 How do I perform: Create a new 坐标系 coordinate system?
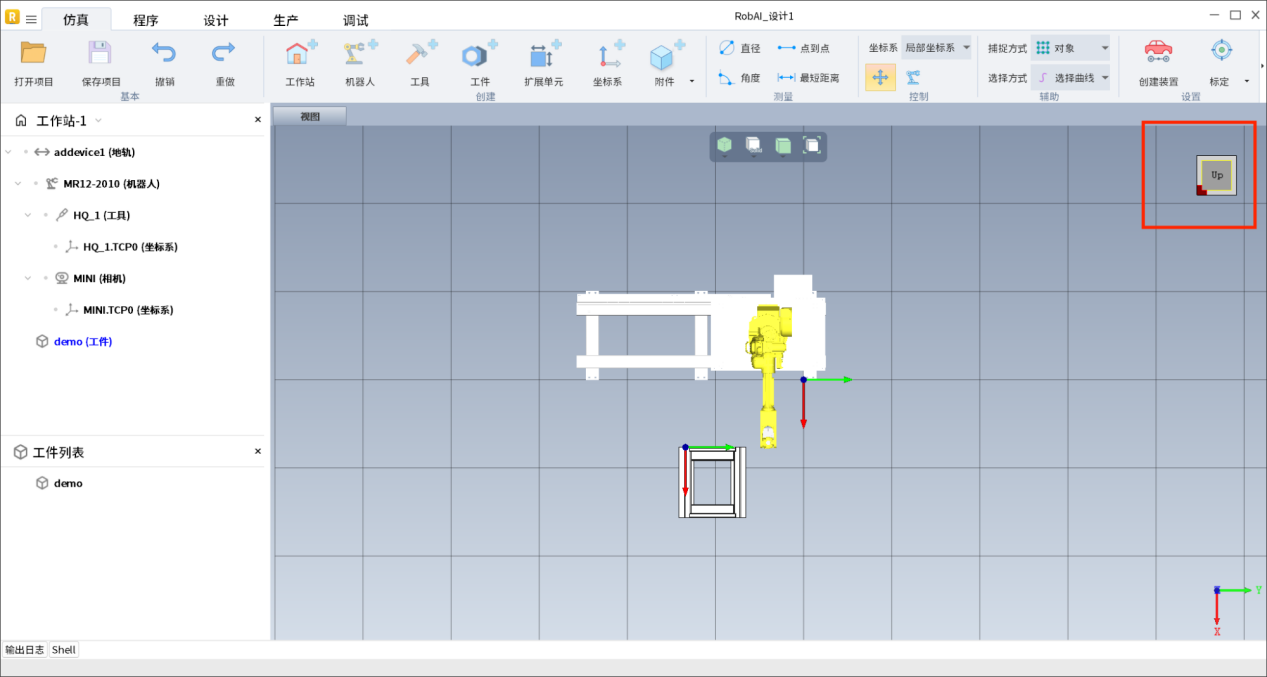point(607,56)
